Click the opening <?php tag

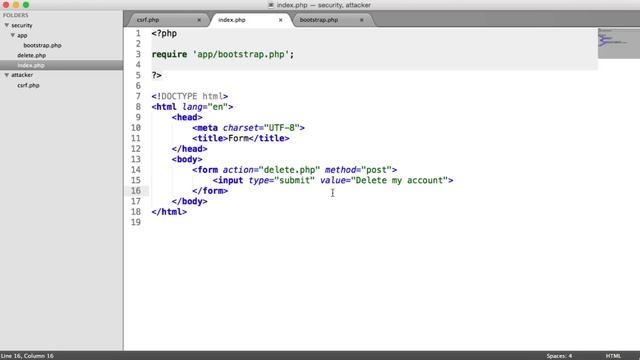pos(164,33)
